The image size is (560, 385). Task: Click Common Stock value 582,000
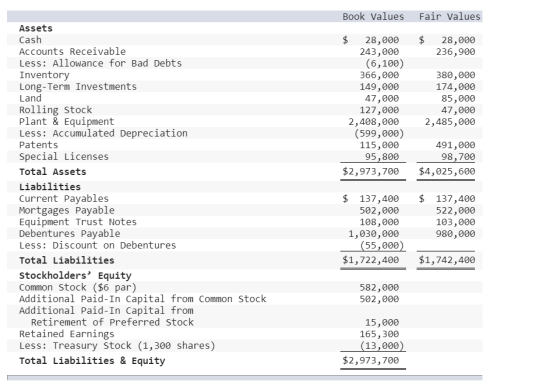(379, 288)
